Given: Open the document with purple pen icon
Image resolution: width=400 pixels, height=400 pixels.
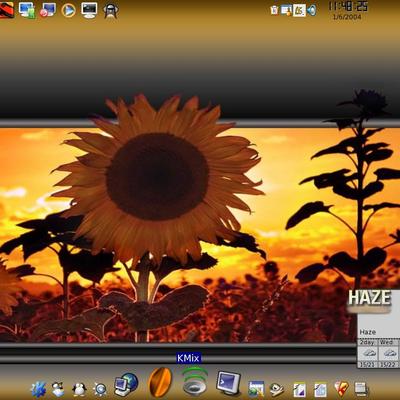Looking at the screenshot, I should click(x=299, y=389).
